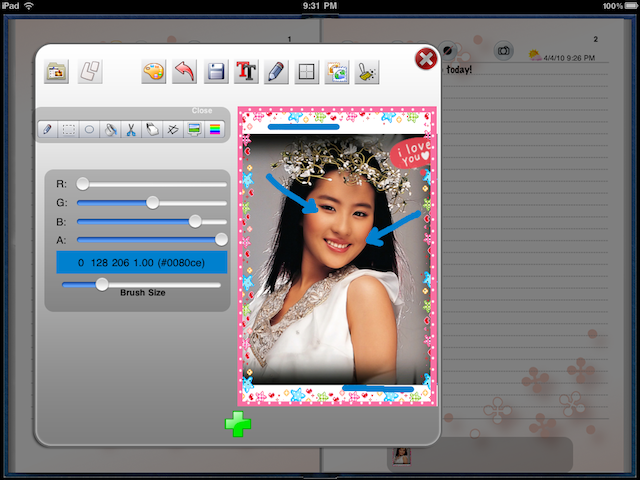
Task: Select the pencil draw icon in top toolbar
Action: [x=276, y=71]
